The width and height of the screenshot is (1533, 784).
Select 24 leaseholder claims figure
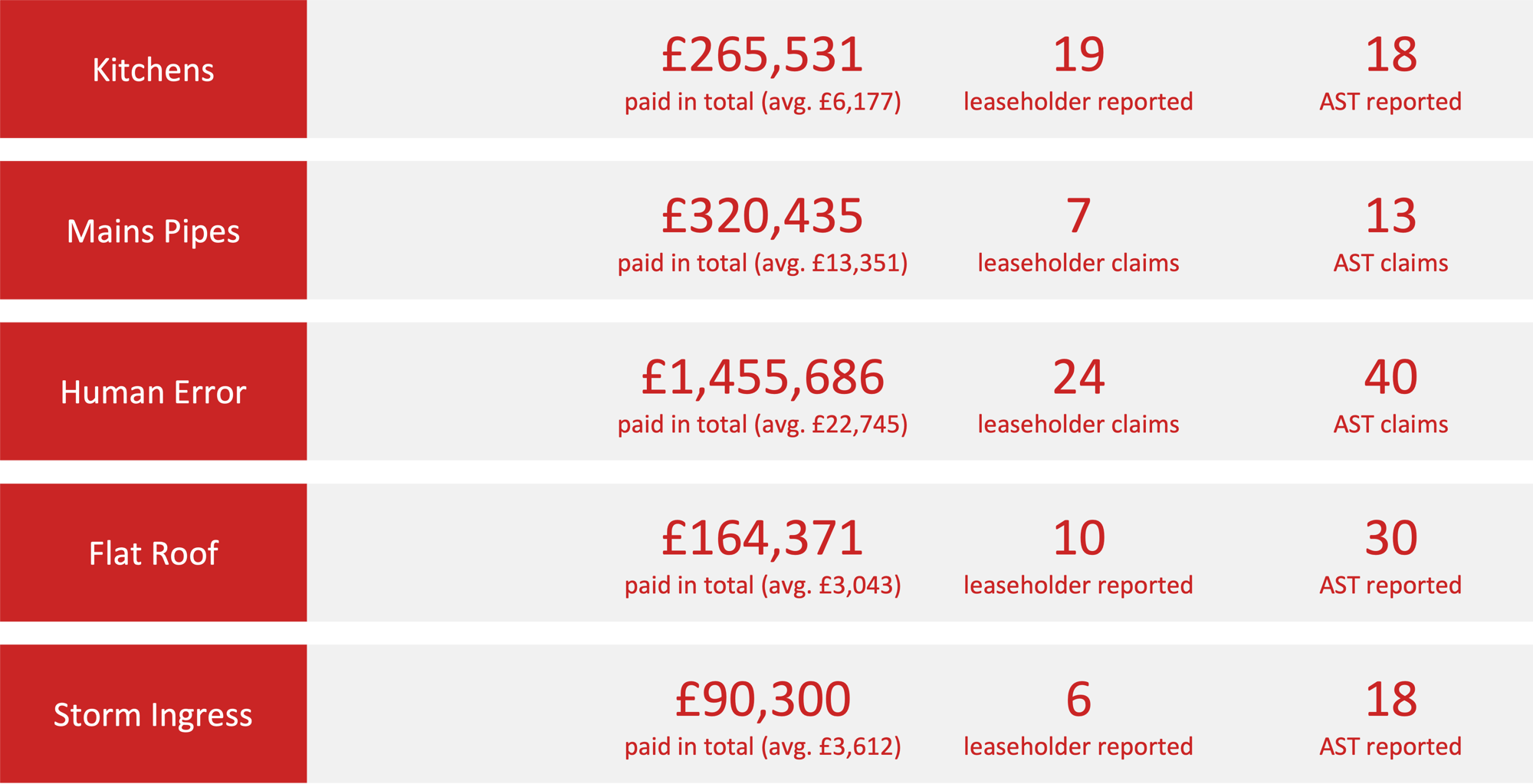tap(1078, 395)
